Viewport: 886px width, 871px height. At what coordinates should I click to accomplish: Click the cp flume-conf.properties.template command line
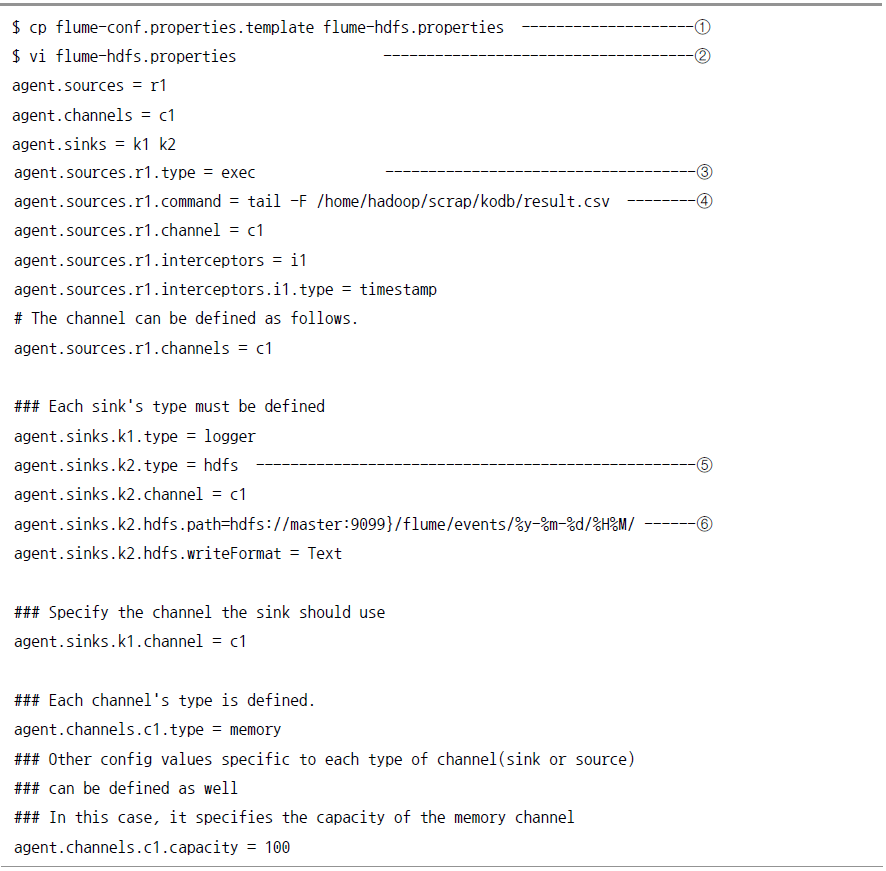(258, 28)
